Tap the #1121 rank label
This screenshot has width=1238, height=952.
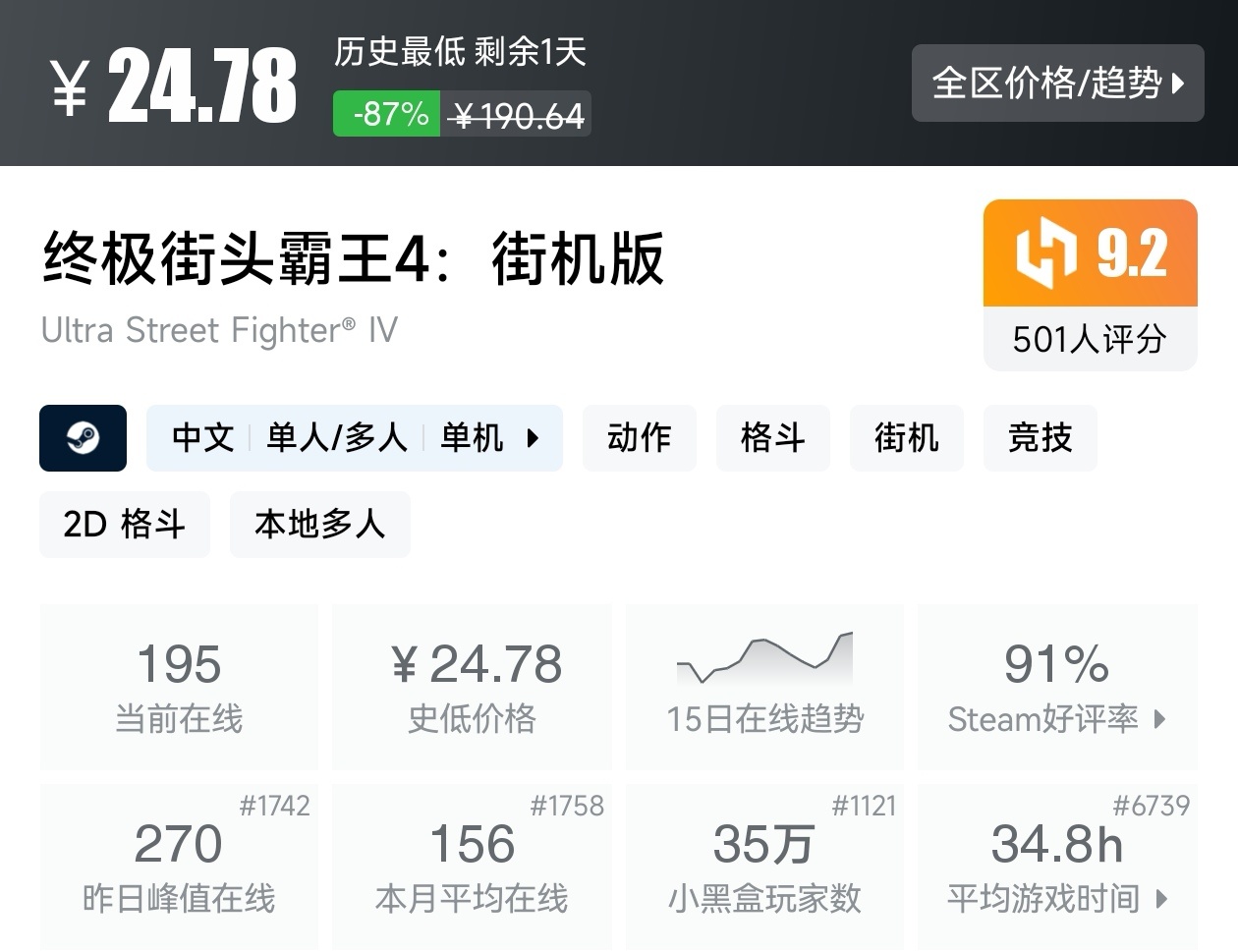(864, 807)
